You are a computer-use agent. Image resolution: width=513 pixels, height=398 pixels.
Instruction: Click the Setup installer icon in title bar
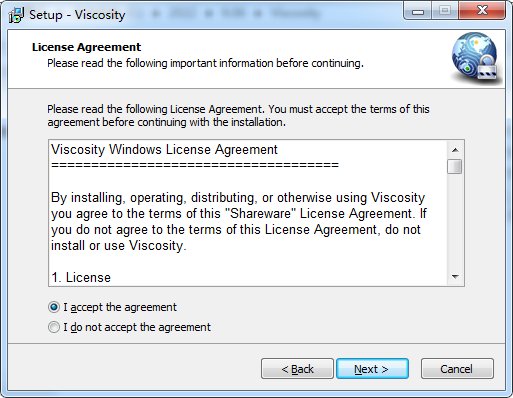pyautogui.click(x=16, y=15)
